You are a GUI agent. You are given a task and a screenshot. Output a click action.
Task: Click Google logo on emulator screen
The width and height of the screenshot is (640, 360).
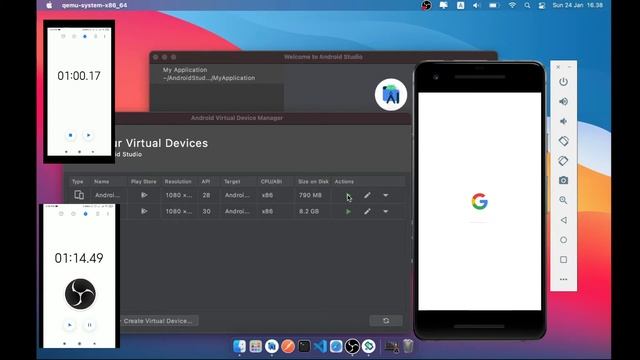pyautogui.click(x=480, y=201)
